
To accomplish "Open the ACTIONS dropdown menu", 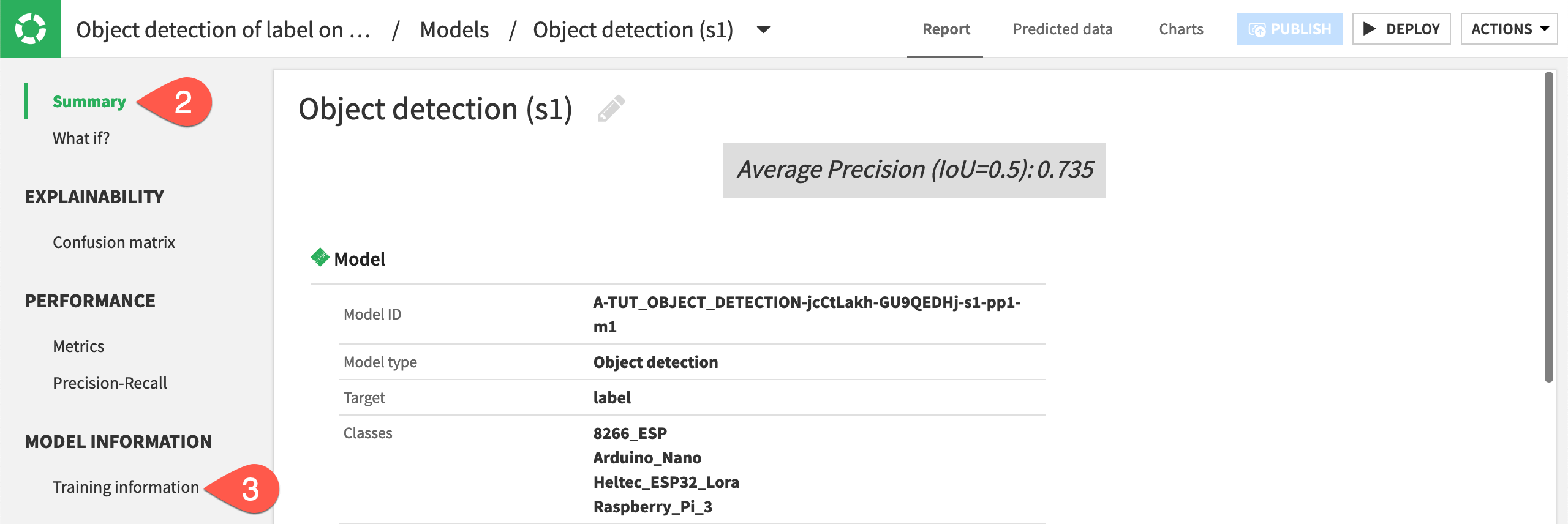I will (1509, 28).
